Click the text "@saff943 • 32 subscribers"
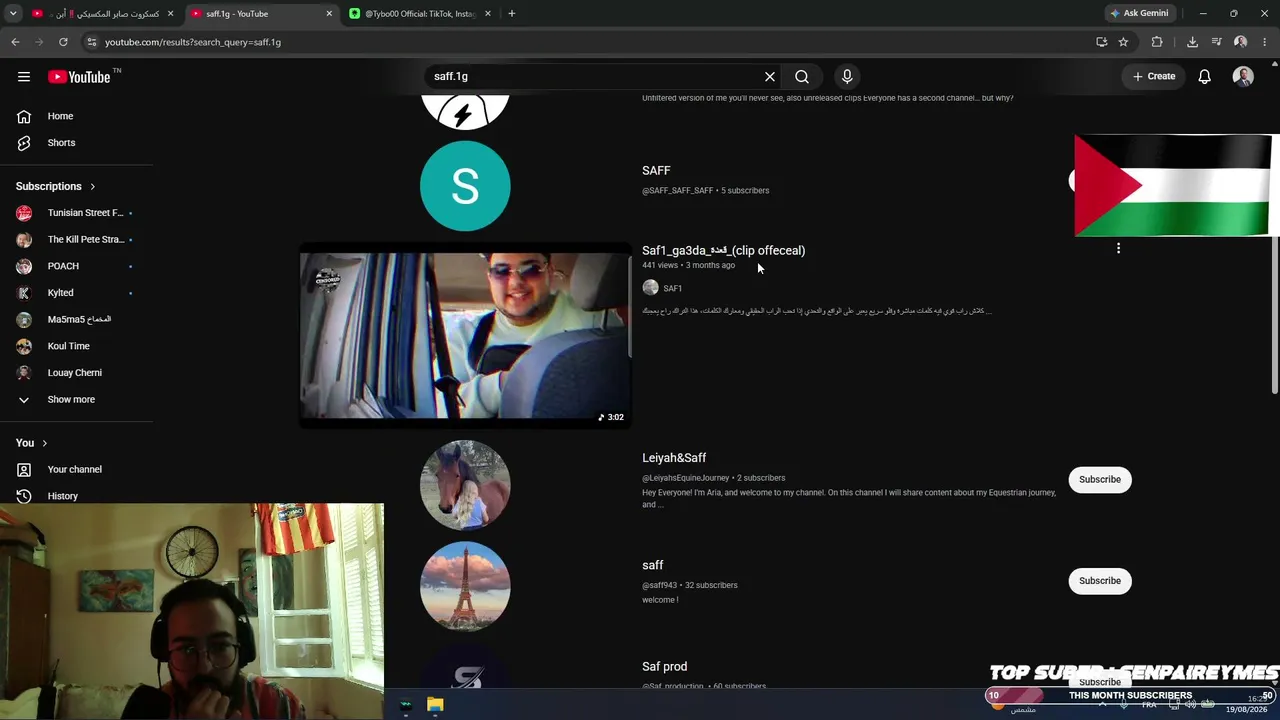This screenshot has height=720, width=1280. point(689,586)
